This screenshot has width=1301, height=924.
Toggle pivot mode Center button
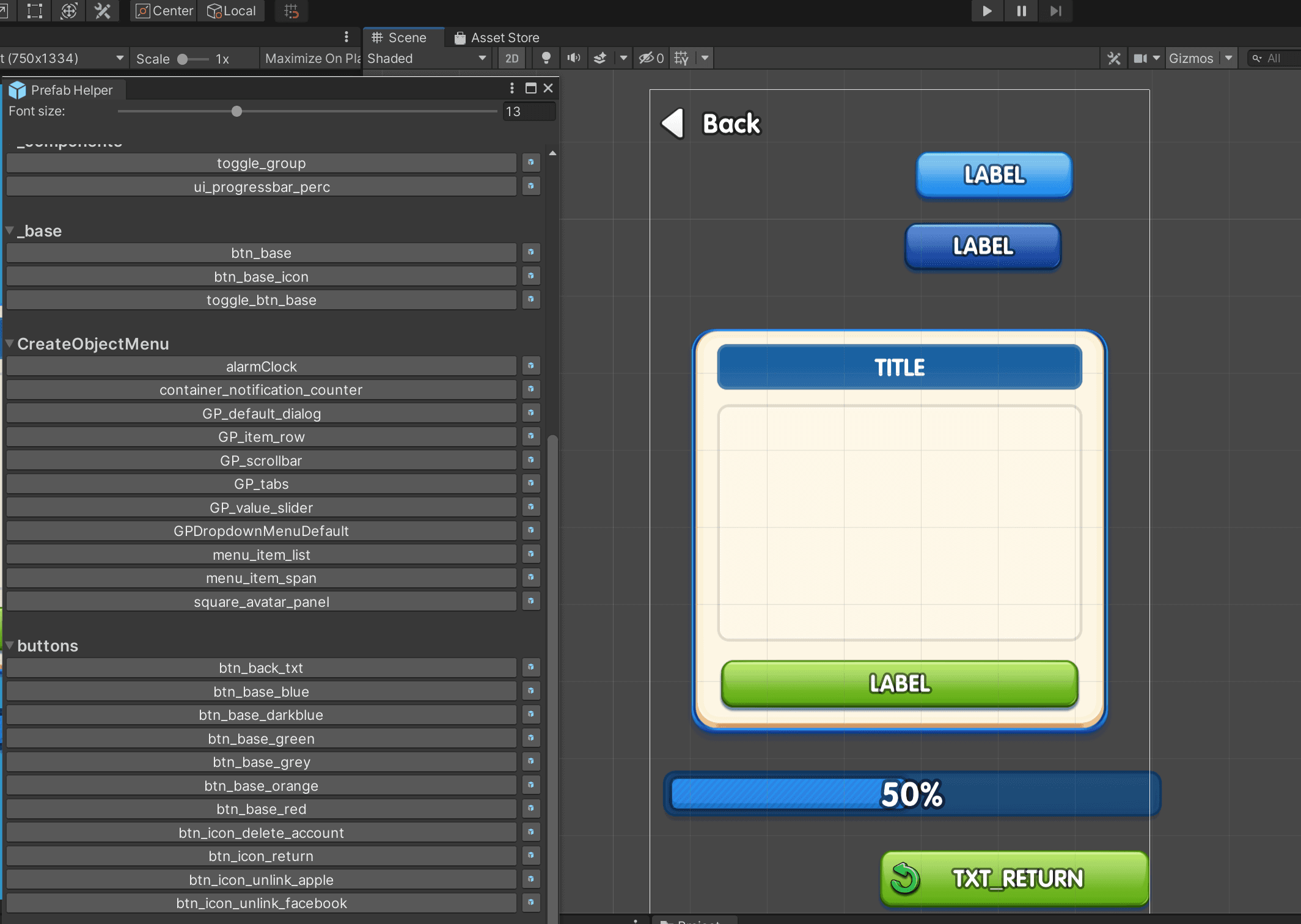pos(164,10)
